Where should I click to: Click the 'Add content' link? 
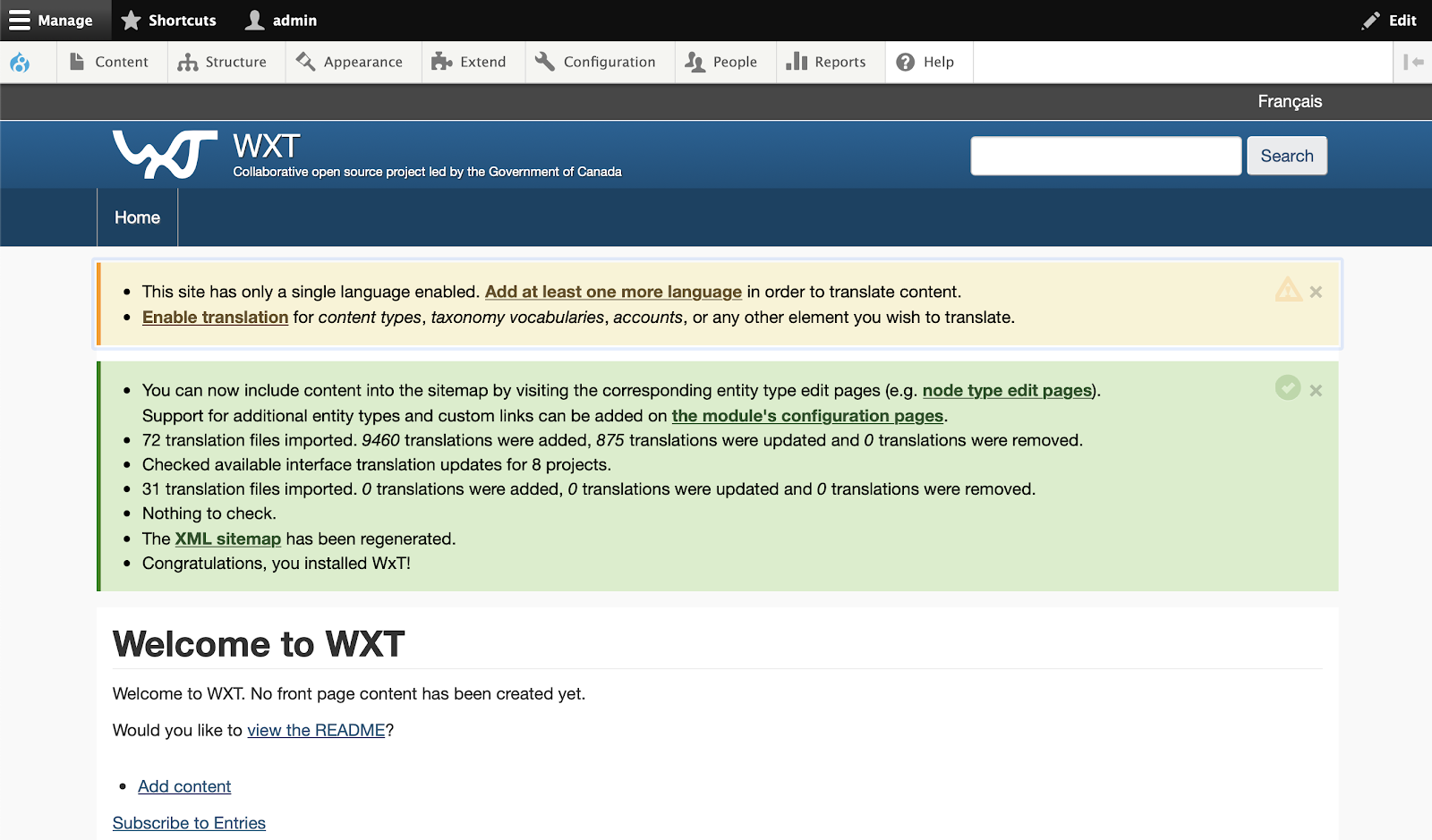[x=184, y=786]
